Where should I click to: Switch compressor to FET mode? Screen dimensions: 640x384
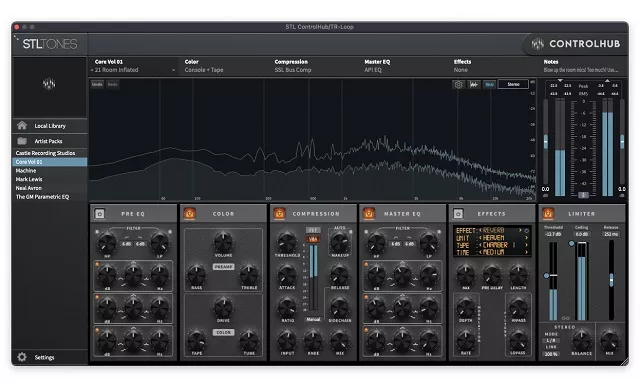point(313,231)
